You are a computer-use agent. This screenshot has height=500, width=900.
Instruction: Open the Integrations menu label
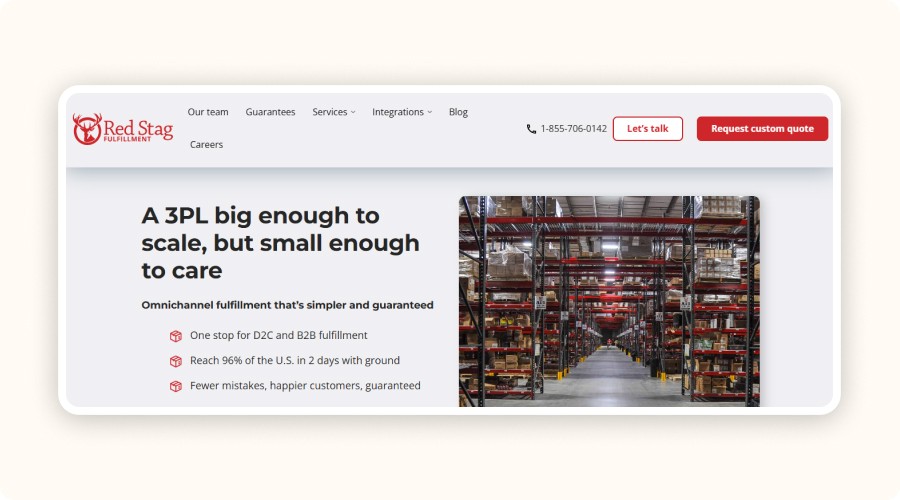click(398, 112)
